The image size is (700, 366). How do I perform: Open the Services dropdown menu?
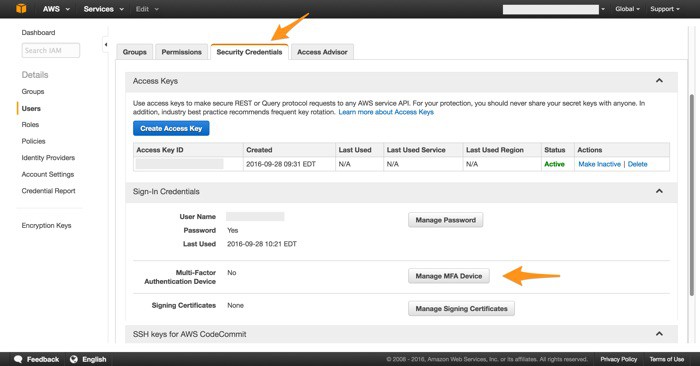[x=104, y=9]
